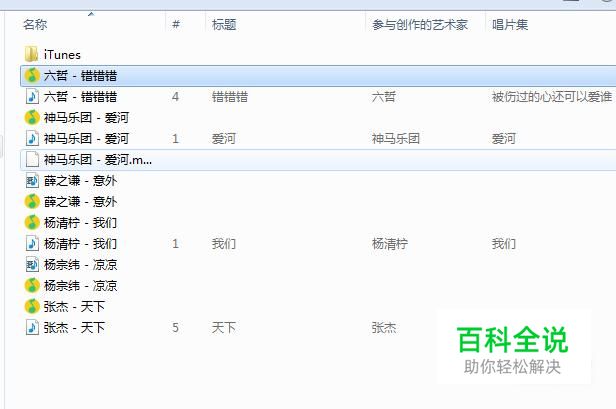Click the 神马乐团 artist cell
Image resolution: width=616 pixels, height=409 pixels.
(x=396, y=139)
